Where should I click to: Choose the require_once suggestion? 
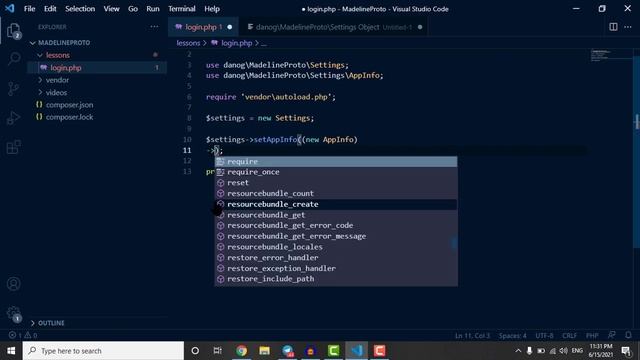click(336, 172)
